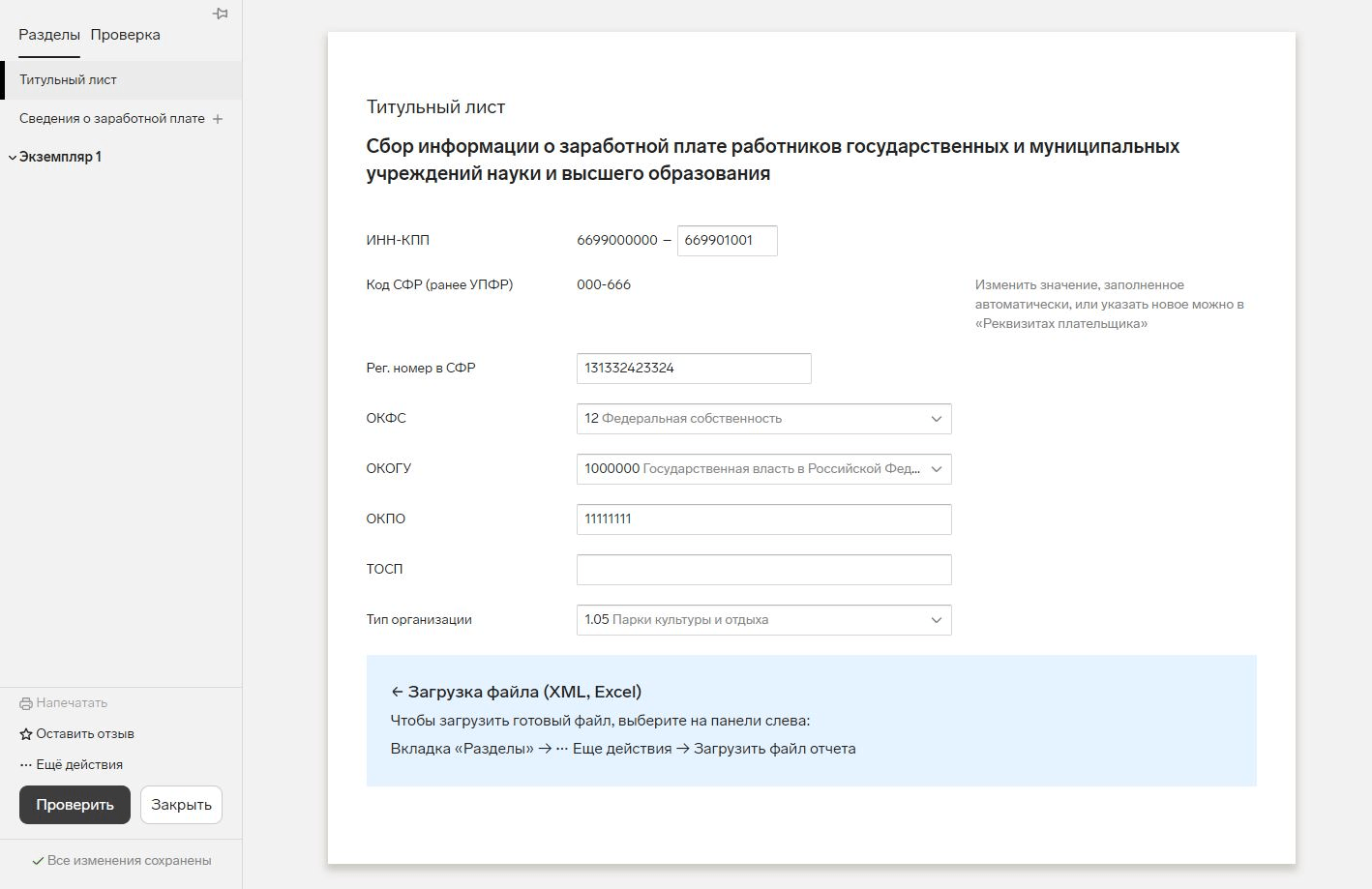This screenshot has width=1372, height=889.
Task: Click the ОКПО input field
Action: point(763,519)
